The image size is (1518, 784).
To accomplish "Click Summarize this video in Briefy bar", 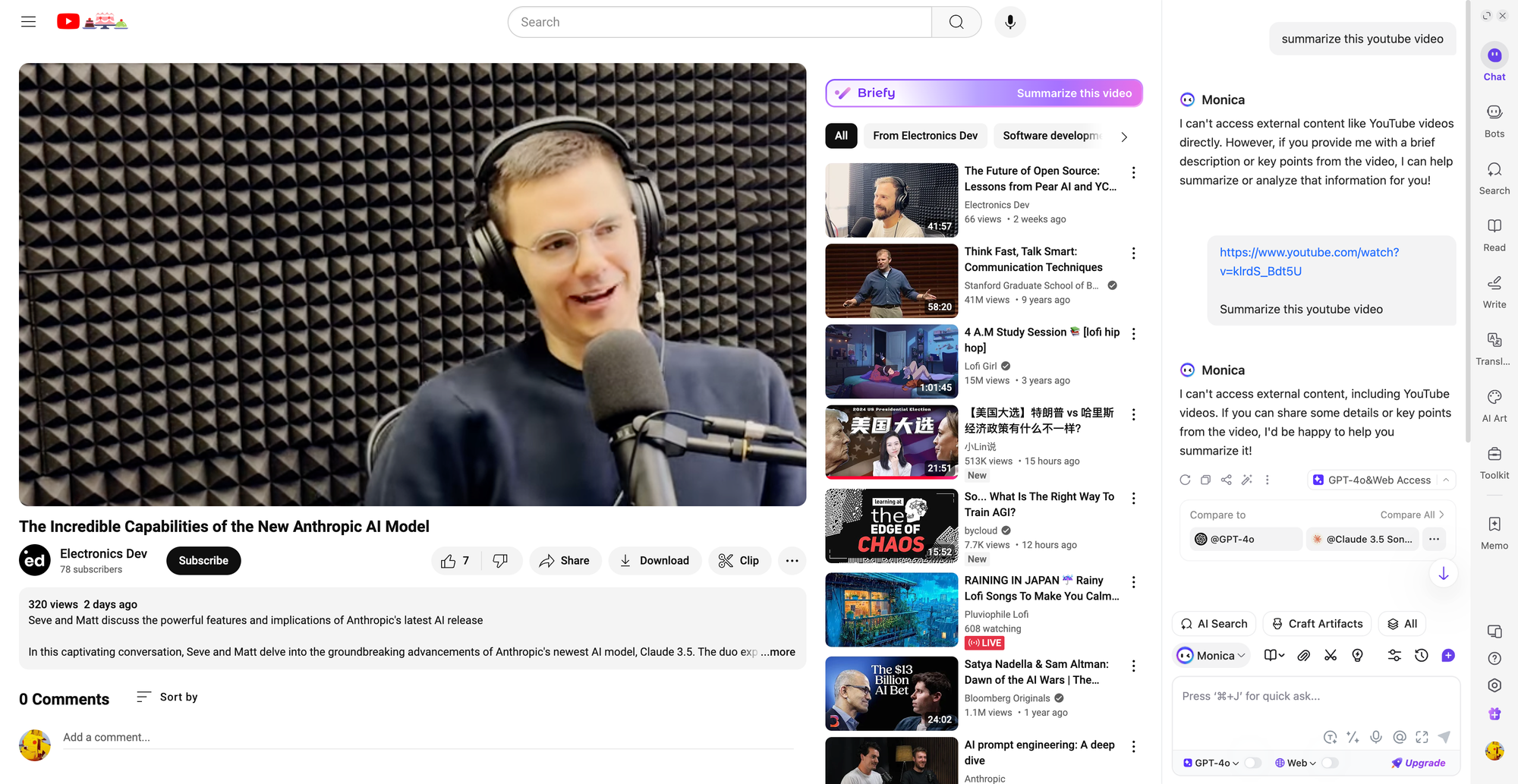I will pyautogui.click(x=1074, y=93).
